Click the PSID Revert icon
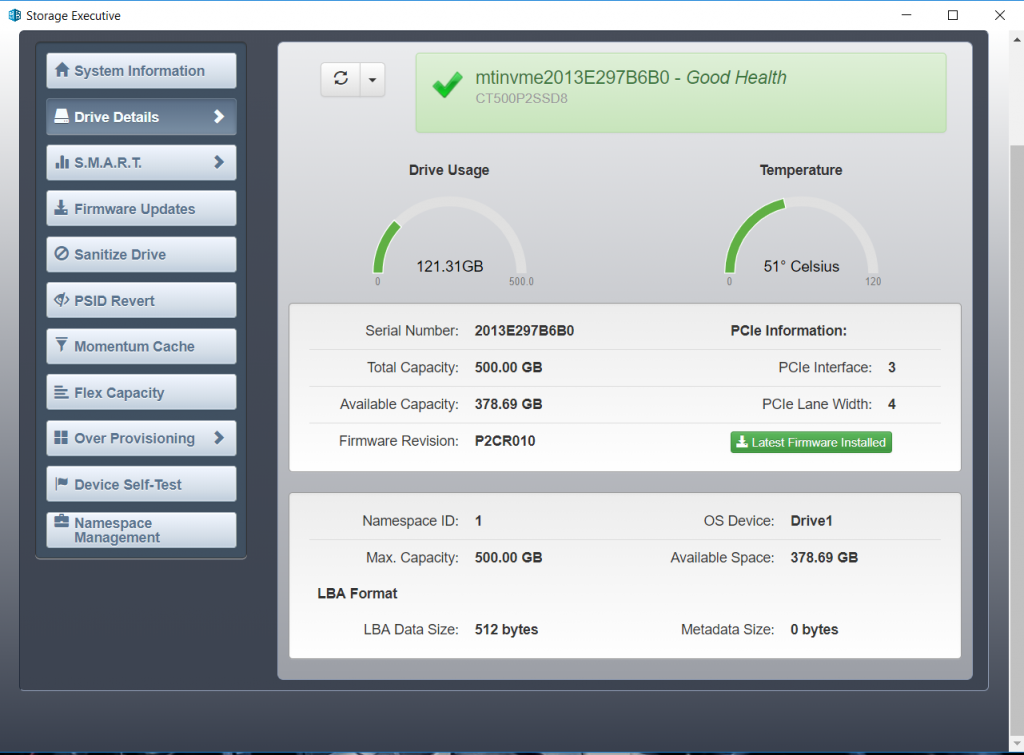 coord(62,301)
